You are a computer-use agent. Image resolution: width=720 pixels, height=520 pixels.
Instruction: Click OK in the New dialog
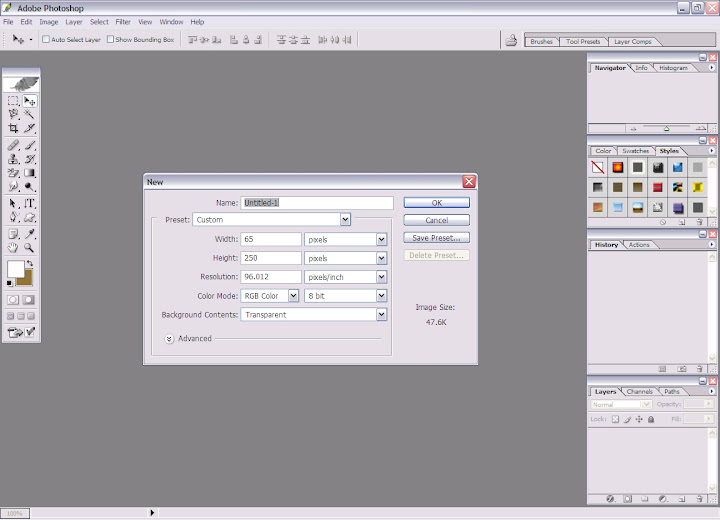click(x=436, y=202)
